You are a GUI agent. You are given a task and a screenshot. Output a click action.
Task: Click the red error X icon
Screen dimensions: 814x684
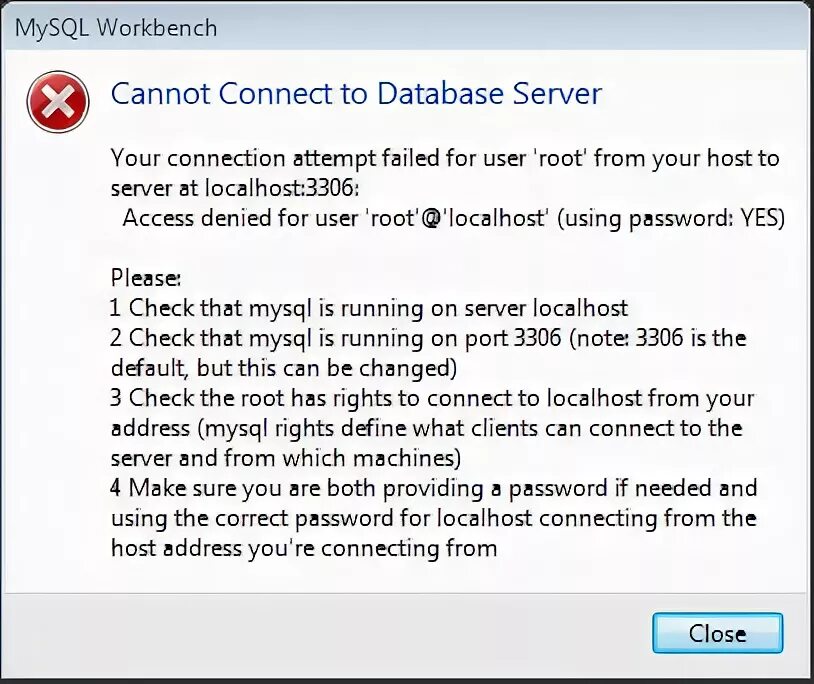click(x=58, y=100)
